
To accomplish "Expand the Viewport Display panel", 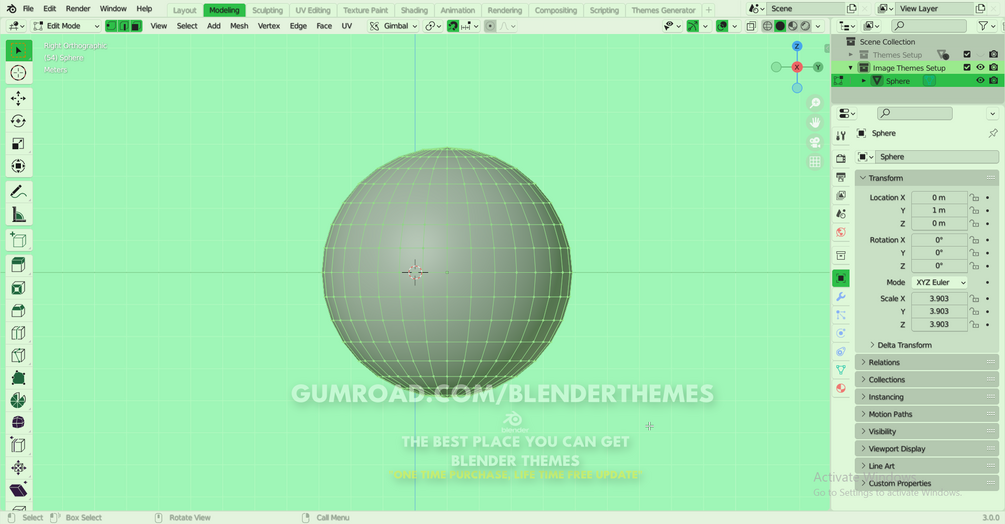I will 927,449.
